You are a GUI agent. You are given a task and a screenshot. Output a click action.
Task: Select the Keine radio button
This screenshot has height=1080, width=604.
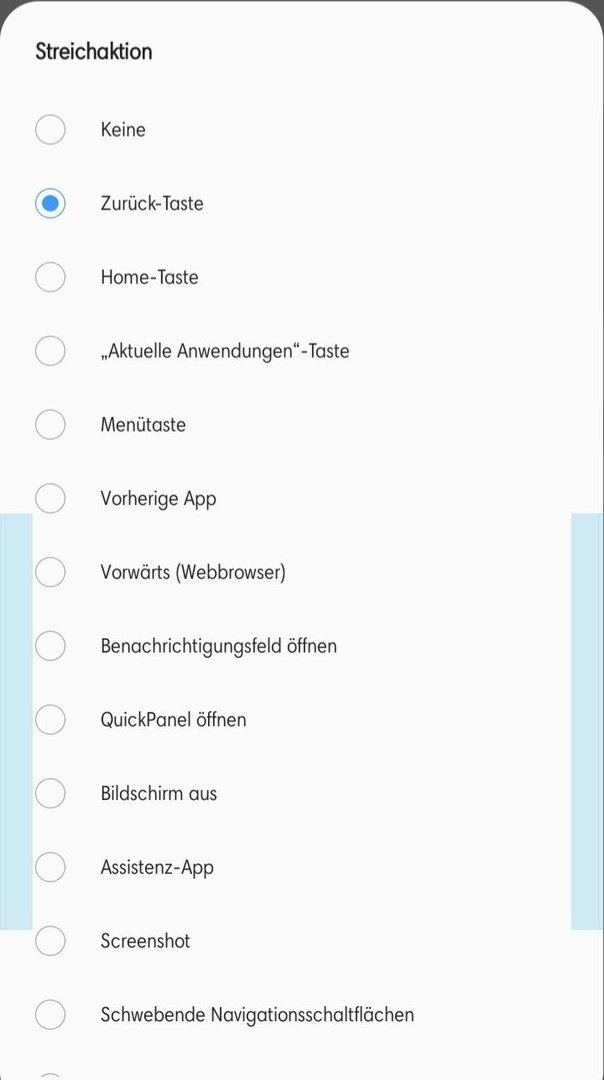(50, 129)
